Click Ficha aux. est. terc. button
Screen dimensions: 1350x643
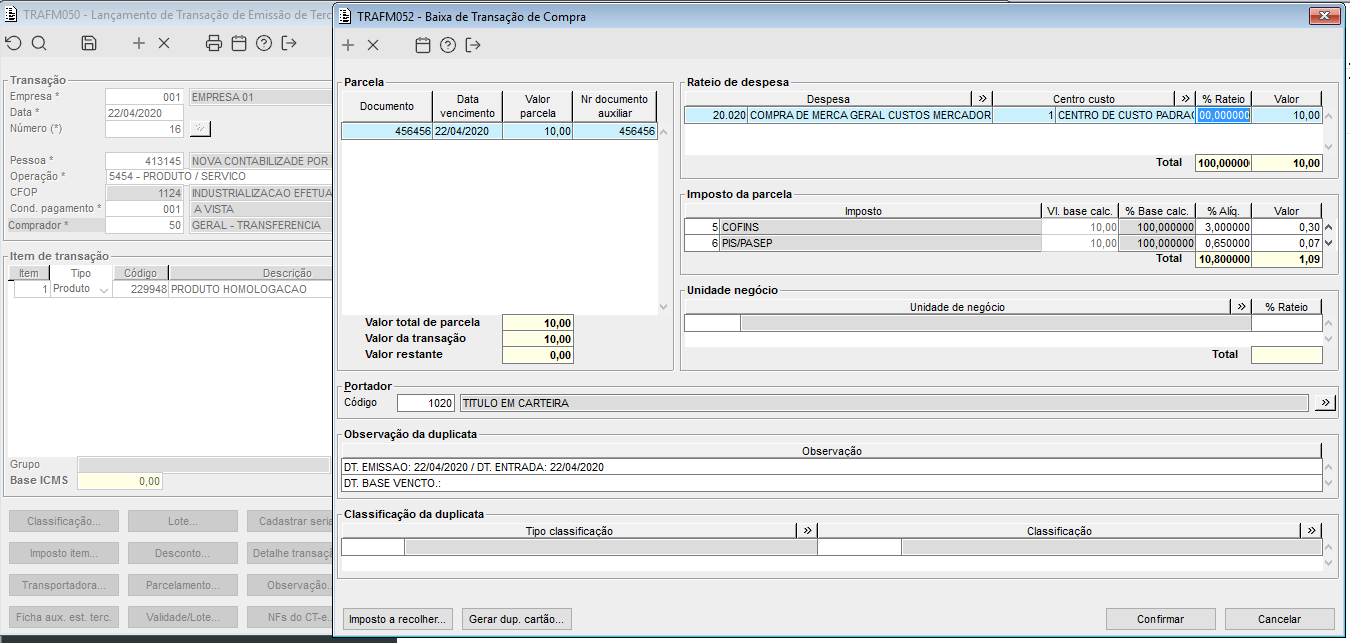pos(64,617)
